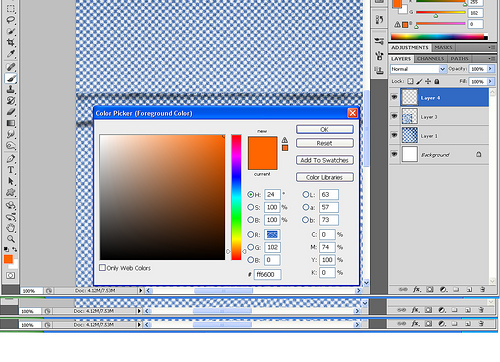Reset to default black and white colors
500x362 pixels.
click(x=6, y=249)
